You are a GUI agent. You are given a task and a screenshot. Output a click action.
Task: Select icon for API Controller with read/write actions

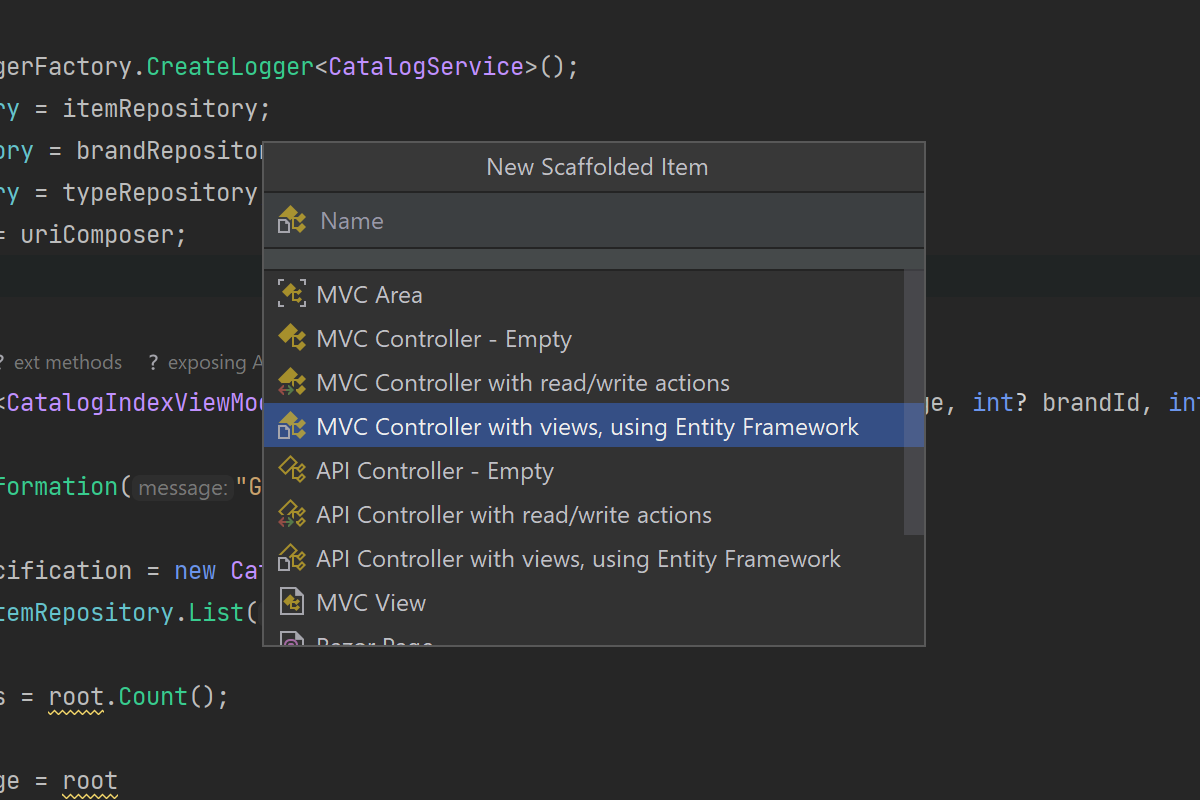tap(292, 514)
